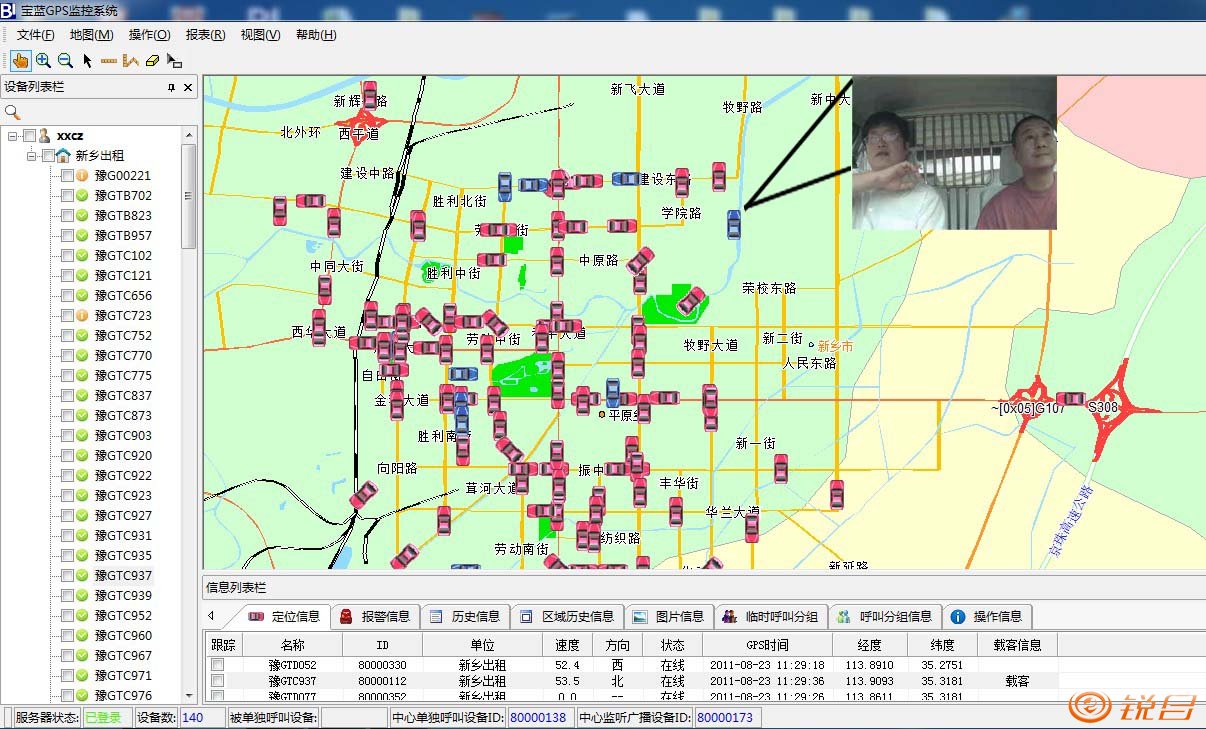Select the pan hand tool
Viewport: 1206px width, 729px height.
[x=20, y=60]
